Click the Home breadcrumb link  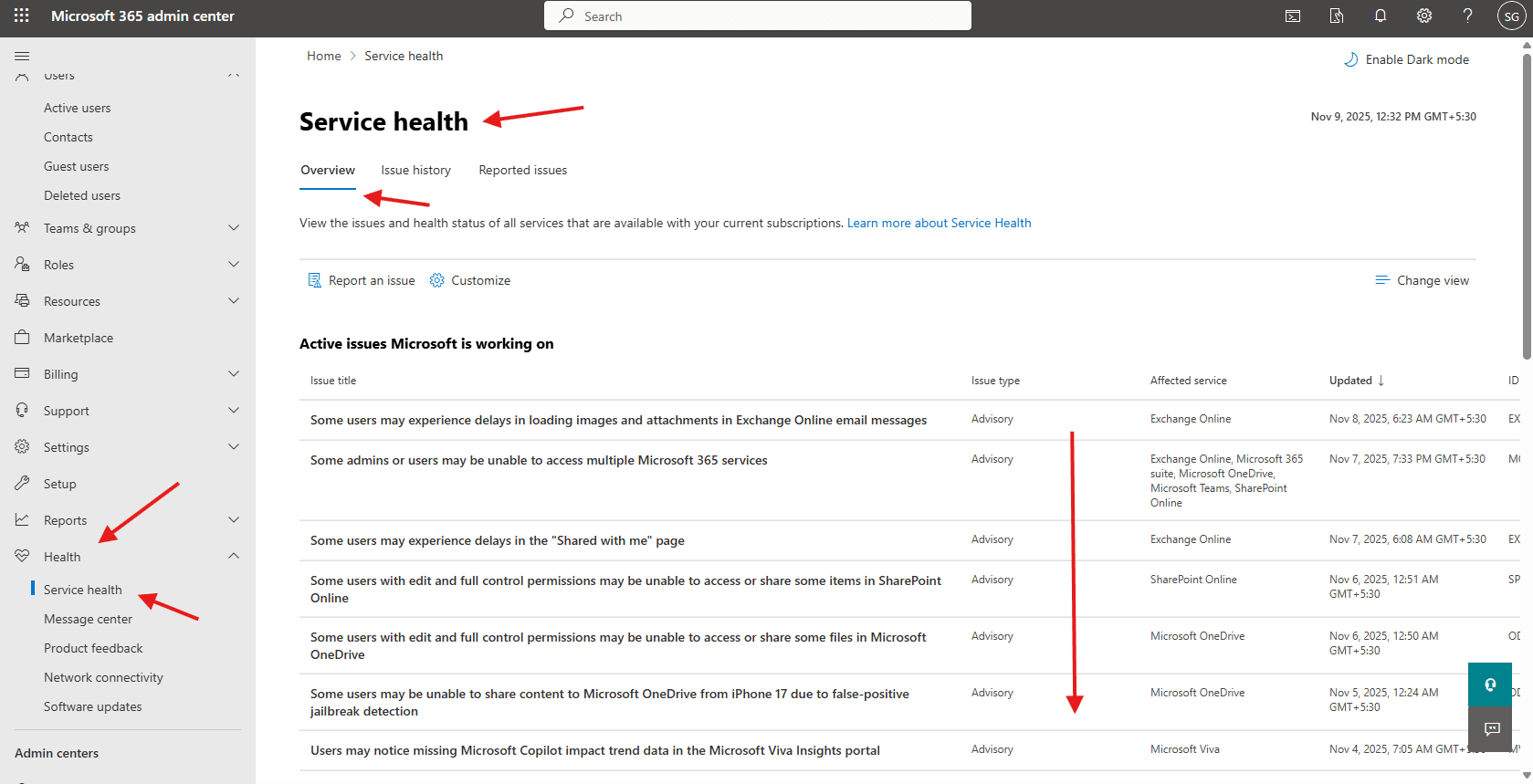coord(324,56)
